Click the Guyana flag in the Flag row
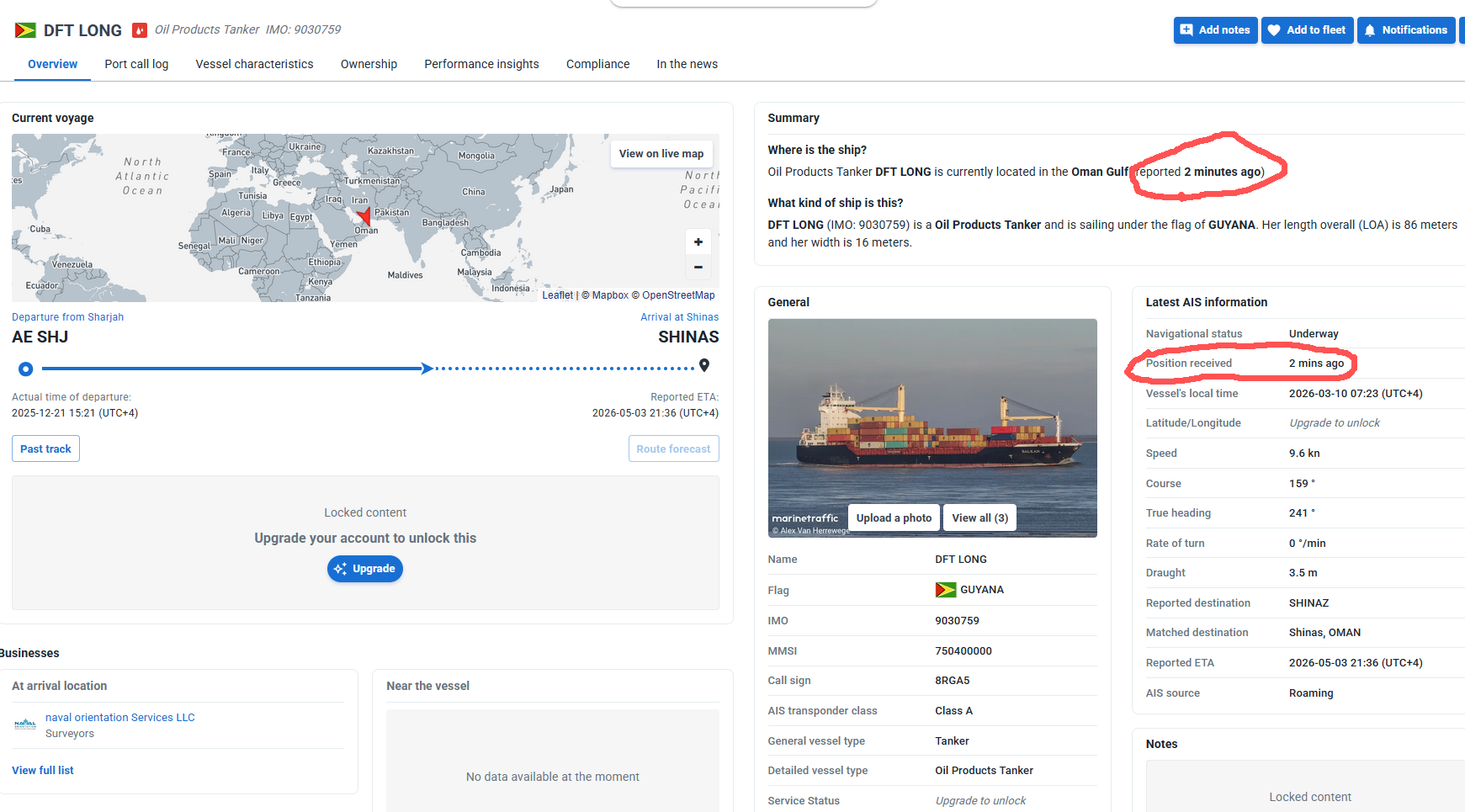 (x=945, y=590)
